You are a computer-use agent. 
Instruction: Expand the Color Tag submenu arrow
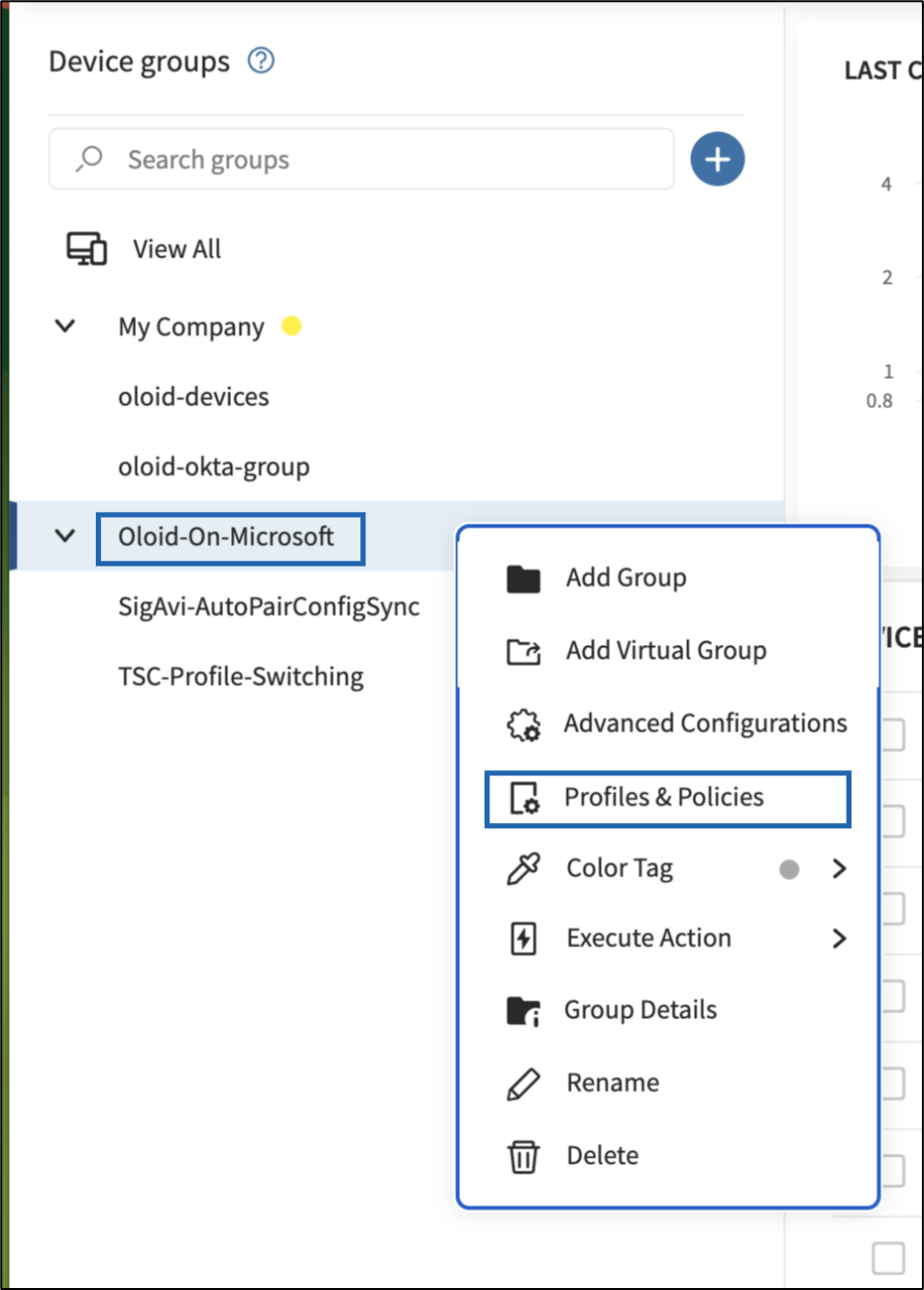(x=839, y=868)
